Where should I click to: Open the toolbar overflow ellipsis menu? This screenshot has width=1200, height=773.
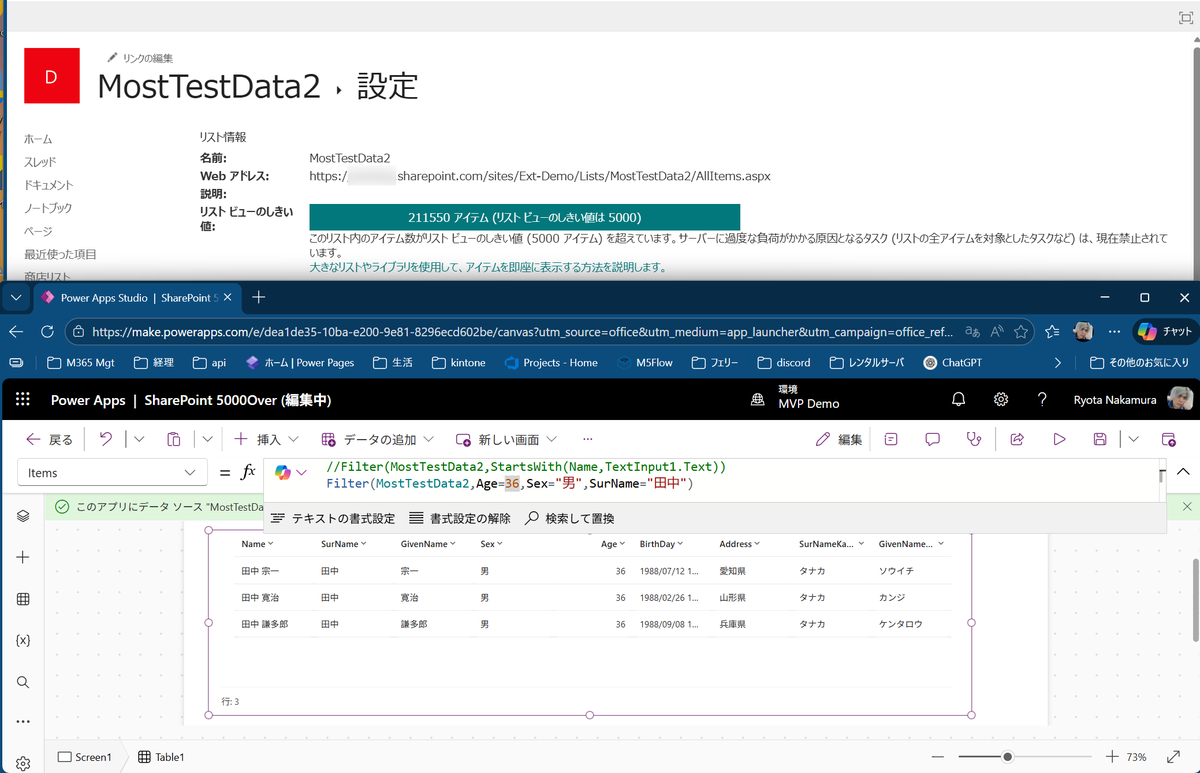[x=587, y=439]
